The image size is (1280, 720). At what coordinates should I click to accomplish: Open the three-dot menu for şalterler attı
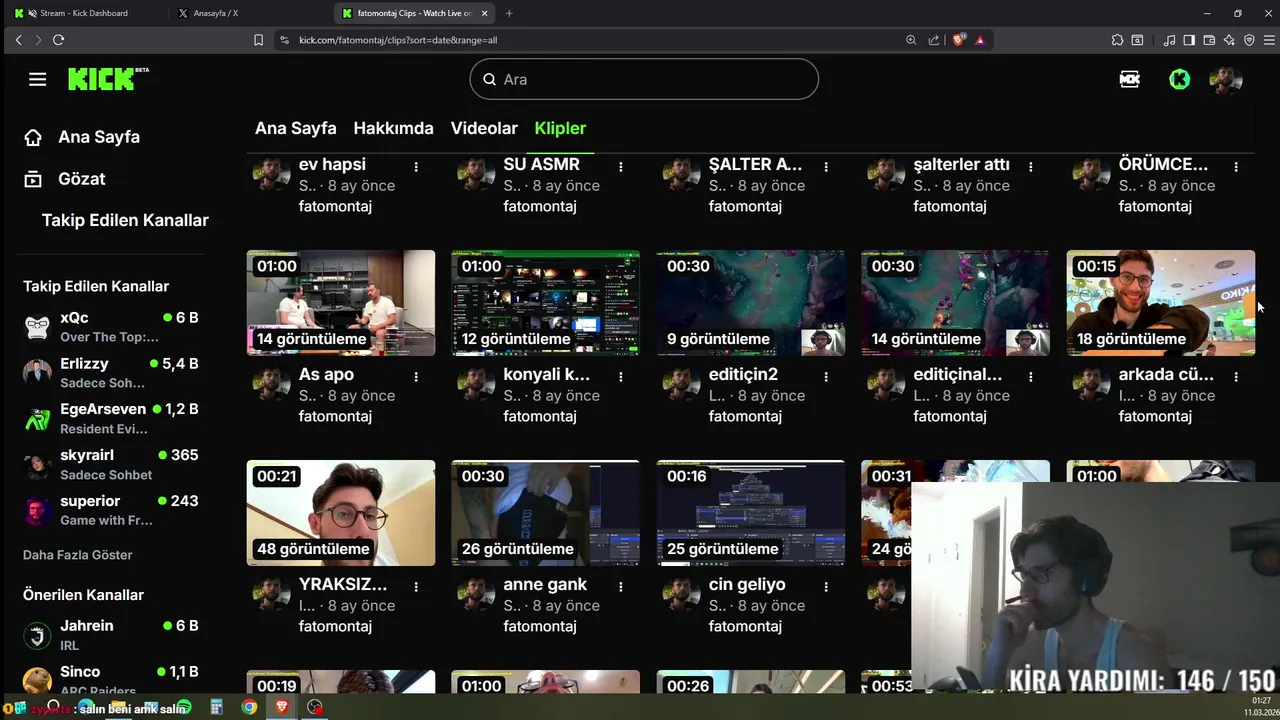[x=1031, y=167]
